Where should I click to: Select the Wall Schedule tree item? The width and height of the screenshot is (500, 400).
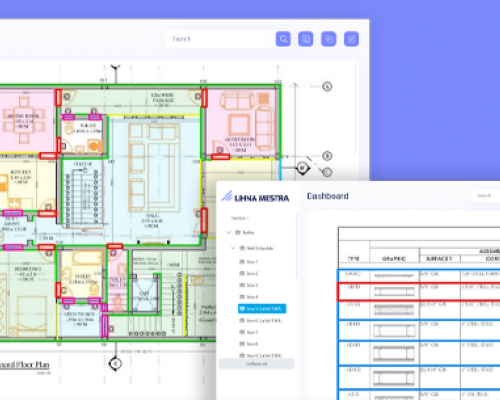[257, 248]
